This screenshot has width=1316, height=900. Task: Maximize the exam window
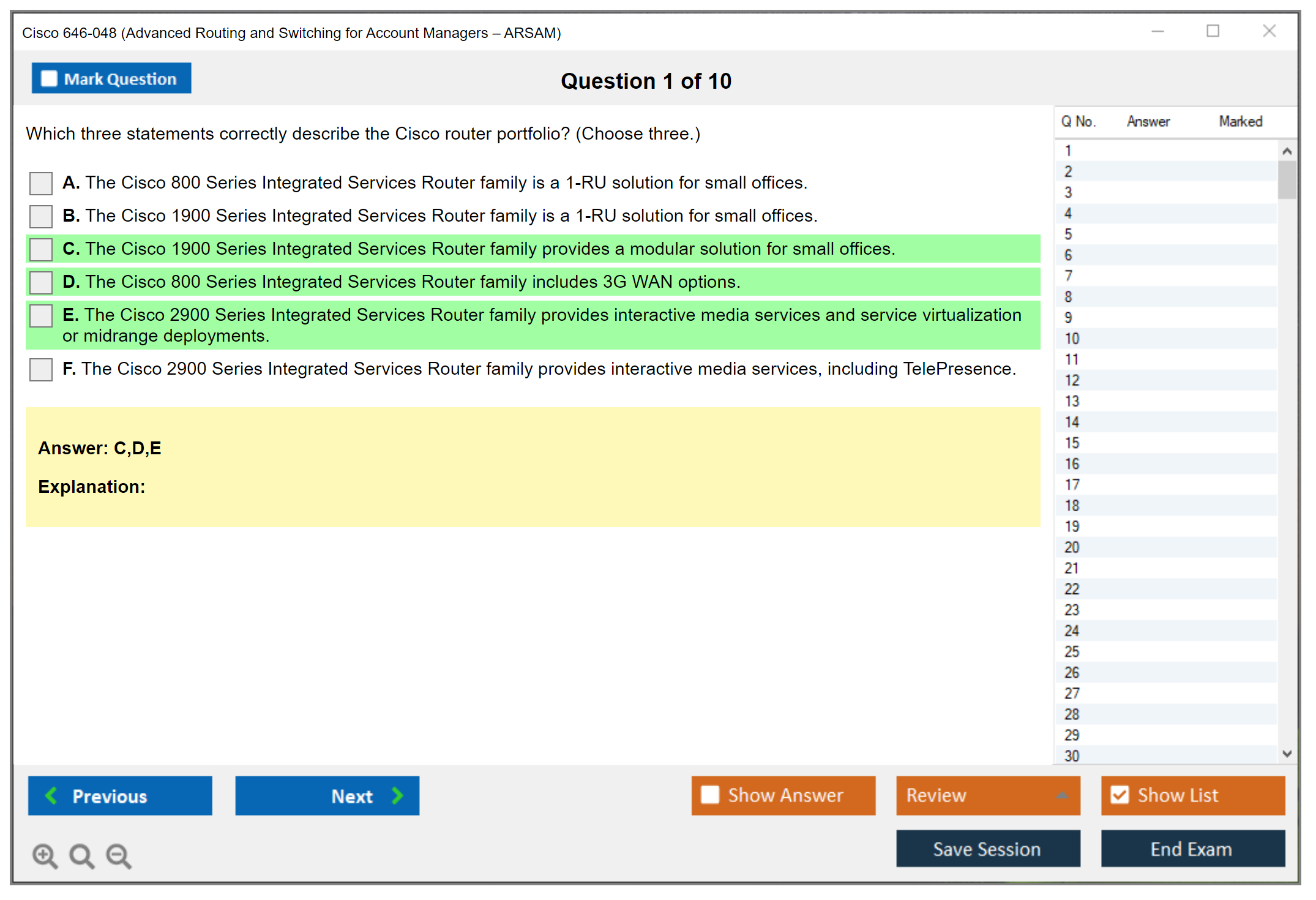1213,31
